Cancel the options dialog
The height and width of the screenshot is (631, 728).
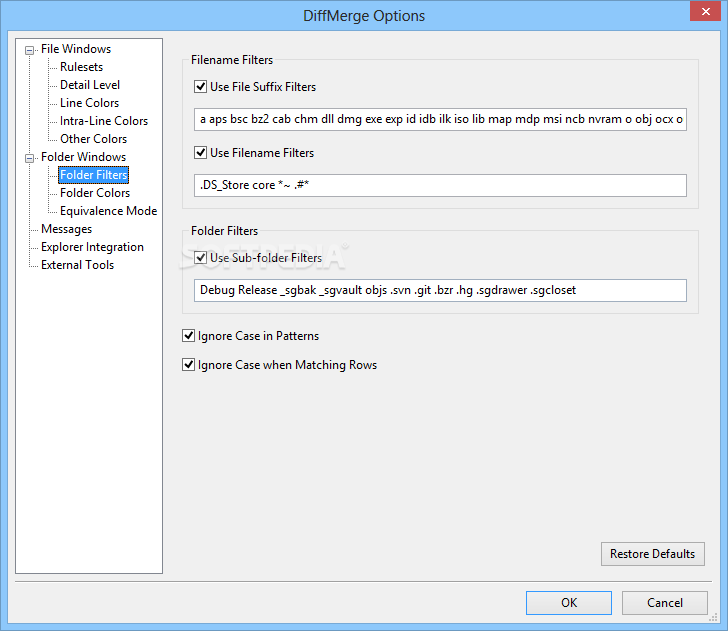tap(664, 603)
